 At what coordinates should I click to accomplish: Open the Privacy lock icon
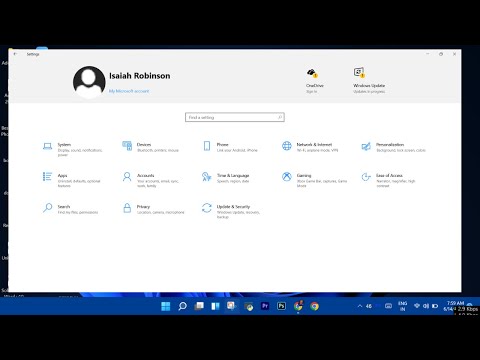127,208
